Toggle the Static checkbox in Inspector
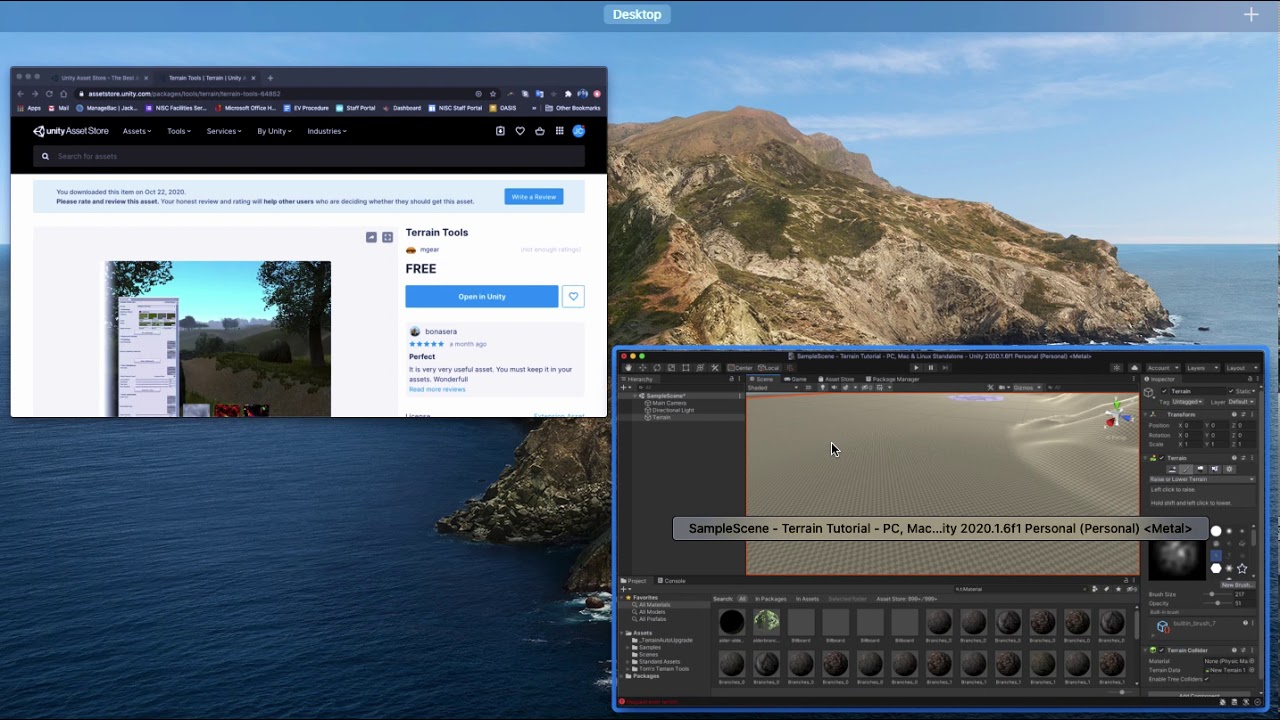This screenshot has height=720, width=1280. click(1231, 391)
